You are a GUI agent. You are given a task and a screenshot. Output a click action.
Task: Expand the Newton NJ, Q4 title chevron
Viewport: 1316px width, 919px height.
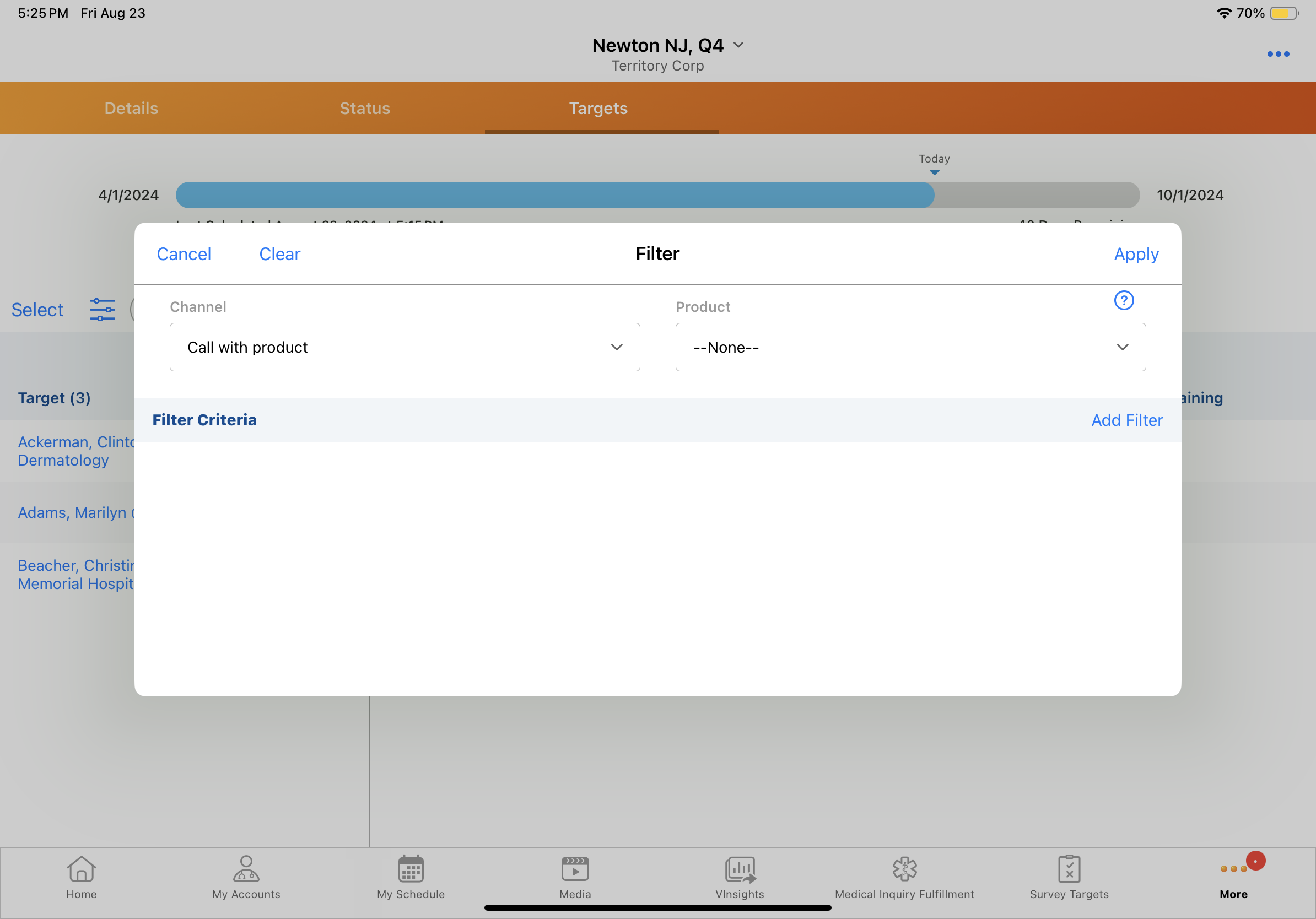tap(739, 45)
